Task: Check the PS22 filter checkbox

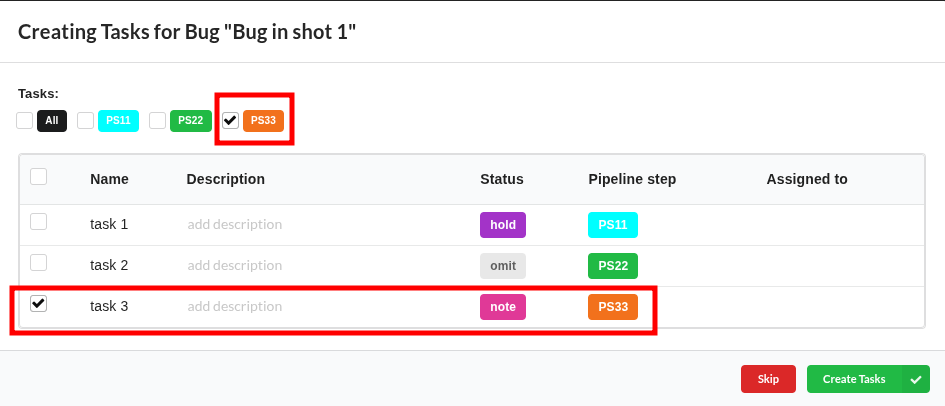Action: [158, 121]
